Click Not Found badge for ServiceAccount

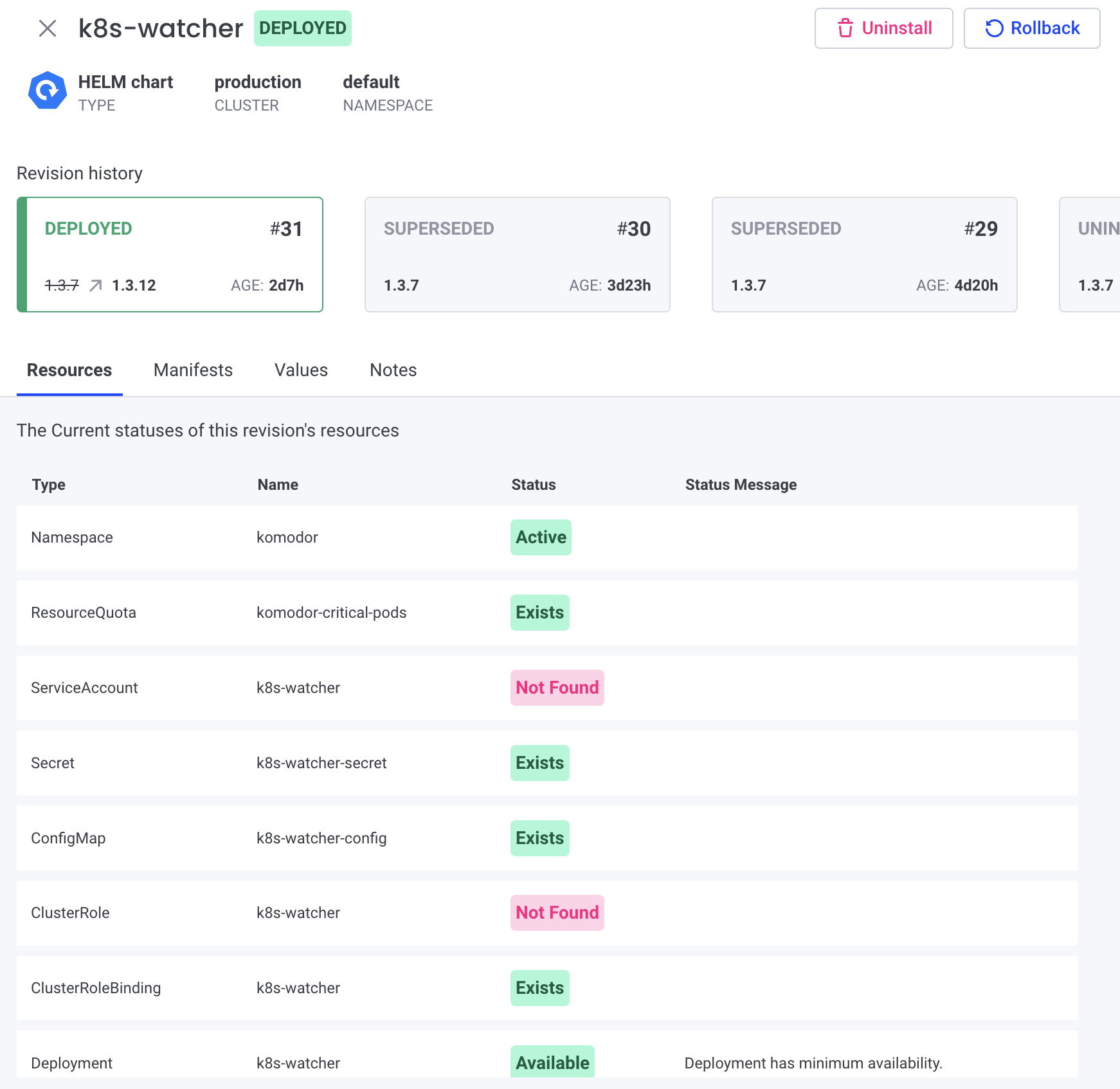(x=557, y=688)
